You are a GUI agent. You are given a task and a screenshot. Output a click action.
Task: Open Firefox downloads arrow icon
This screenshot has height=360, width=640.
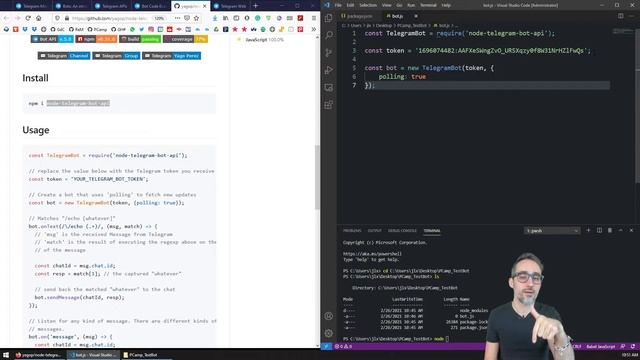pos(215,18)
